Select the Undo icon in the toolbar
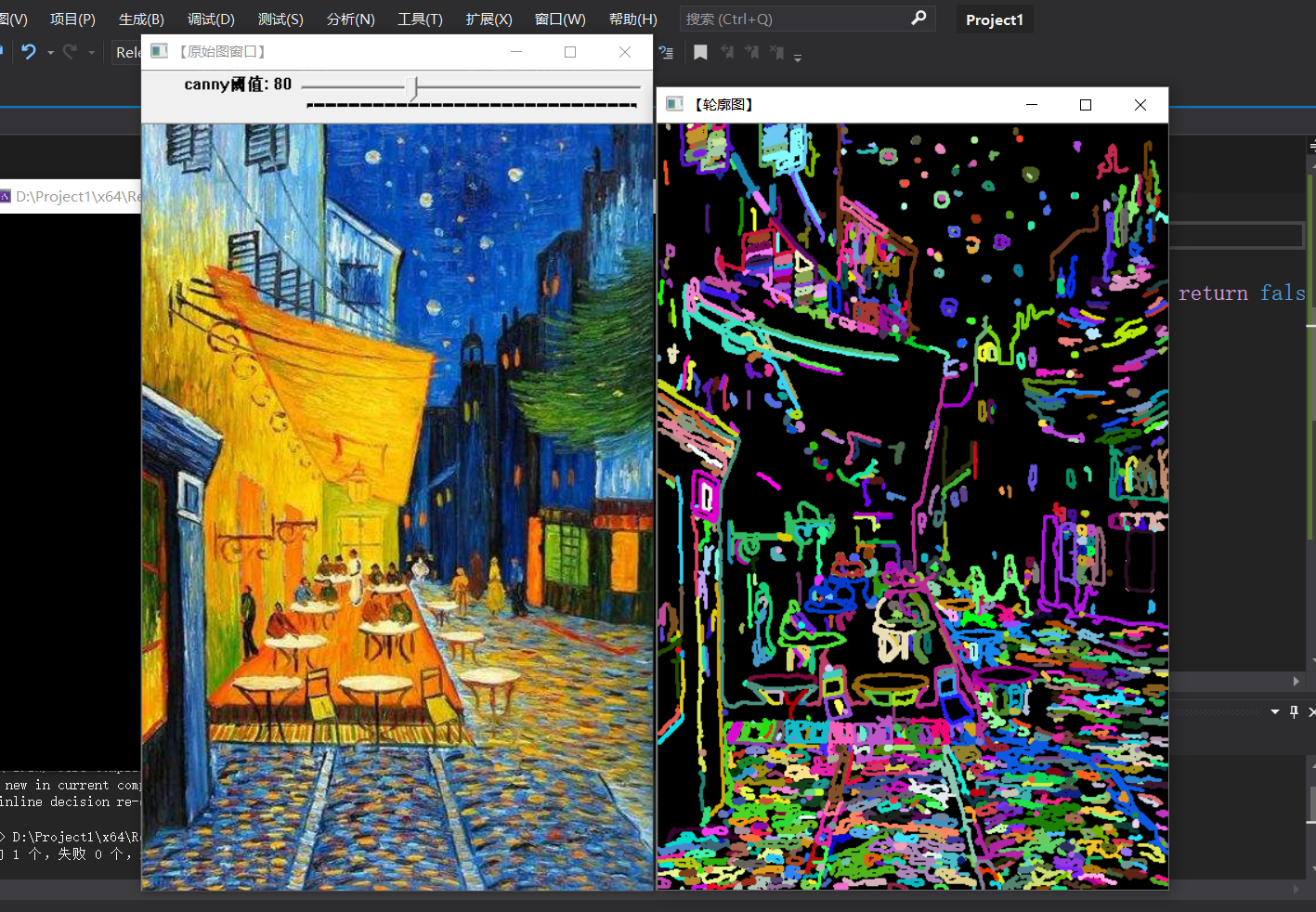Screen dimensions: 1316x912 (x=31, y=52)
